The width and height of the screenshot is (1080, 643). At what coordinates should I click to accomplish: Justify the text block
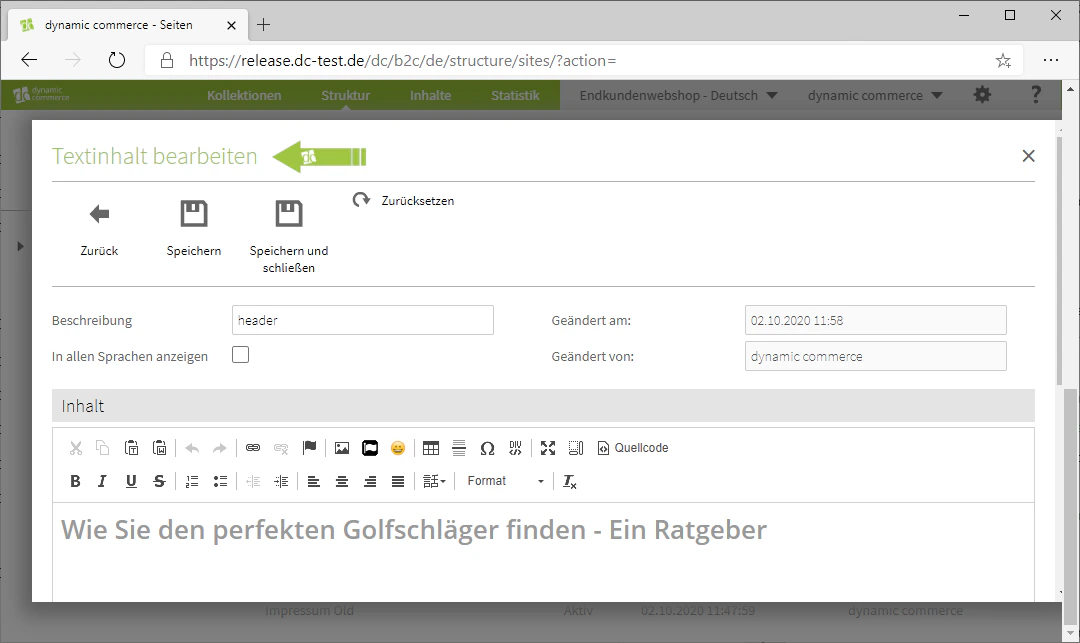tap(397, 481)
